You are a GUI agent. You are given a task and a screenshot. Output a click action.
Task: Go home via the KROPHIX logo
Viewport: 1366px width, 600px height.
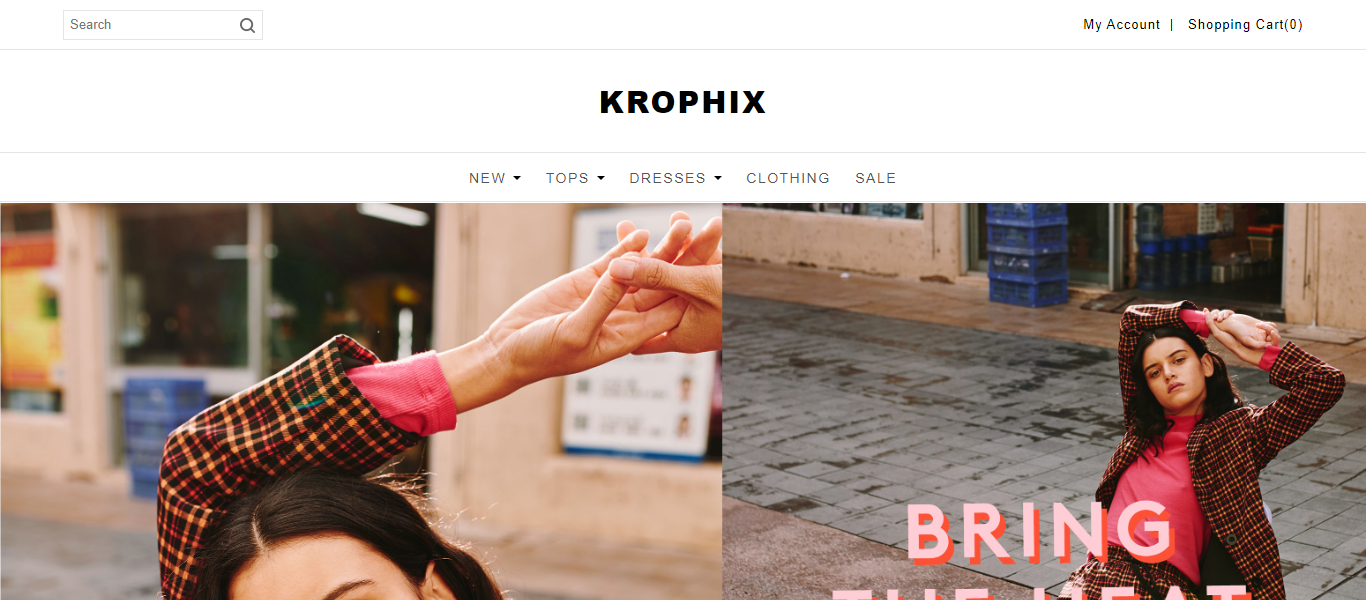click(683, 102)
